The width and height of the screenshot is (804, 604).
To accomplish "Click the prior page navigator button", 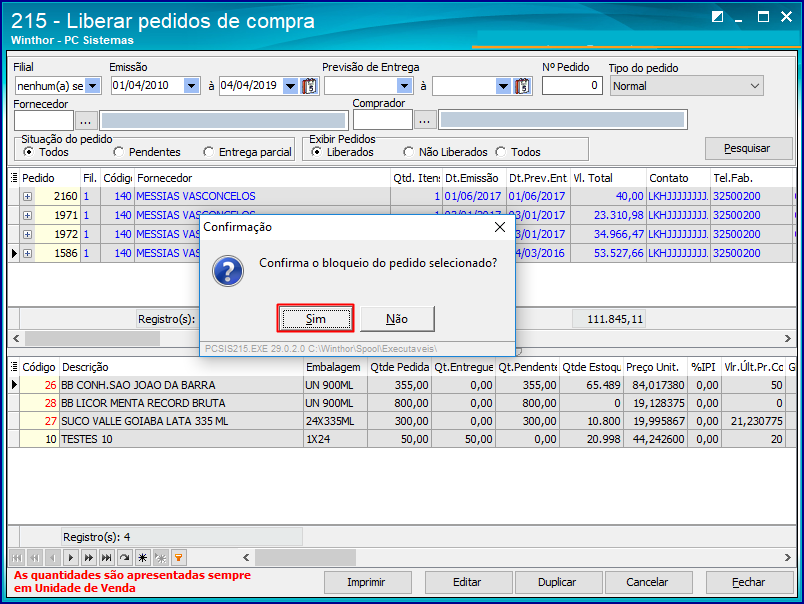I will click(35, 557).
